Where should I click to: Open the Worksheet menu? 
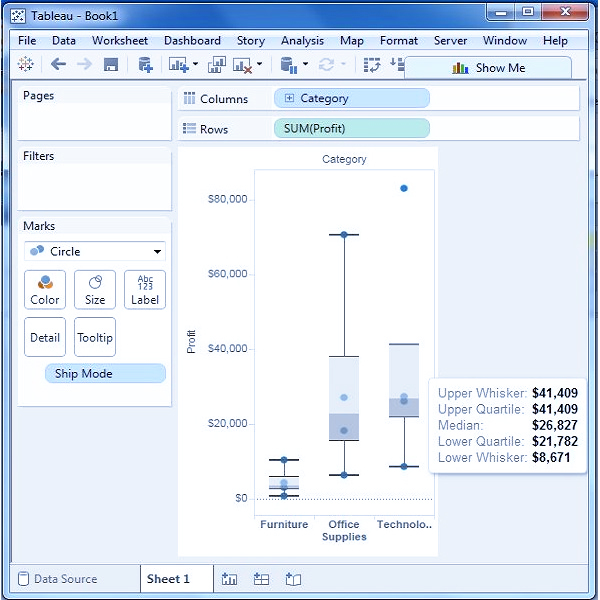[x=120, y=41]
